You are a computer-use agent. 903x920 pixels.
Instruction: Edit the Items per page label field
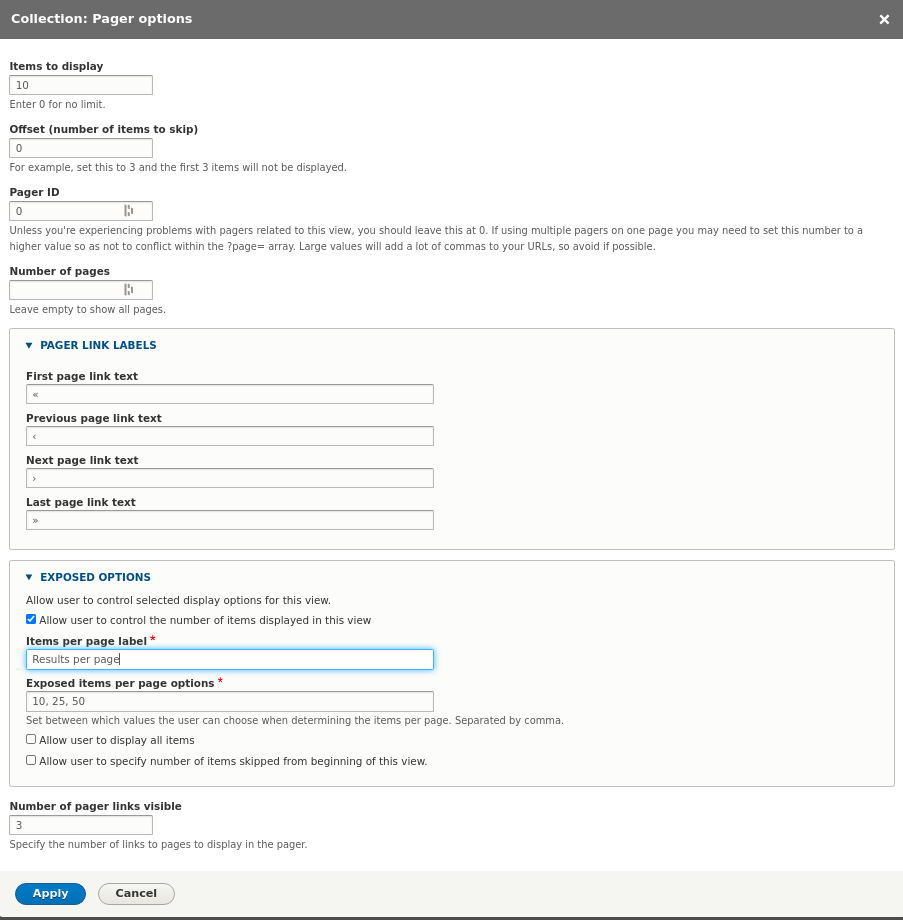click(x=230, y=659)
